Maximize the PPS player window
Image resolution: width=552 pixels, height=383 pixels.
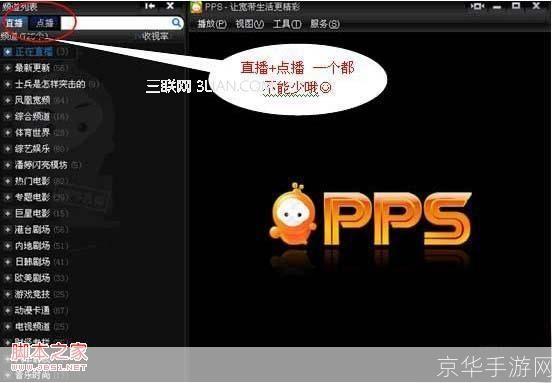coord(516,6)
